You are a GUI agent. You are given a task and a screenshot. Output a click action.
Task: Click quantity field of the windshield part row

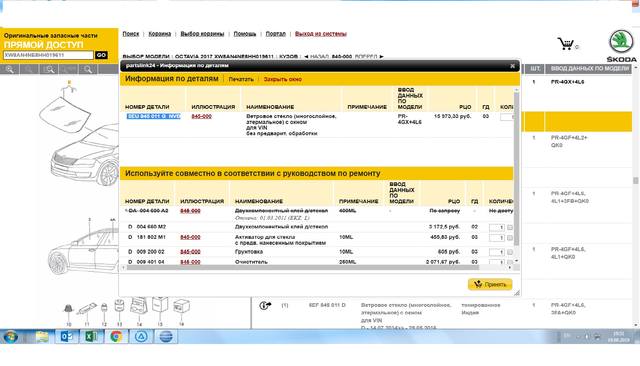pos(507,117)
